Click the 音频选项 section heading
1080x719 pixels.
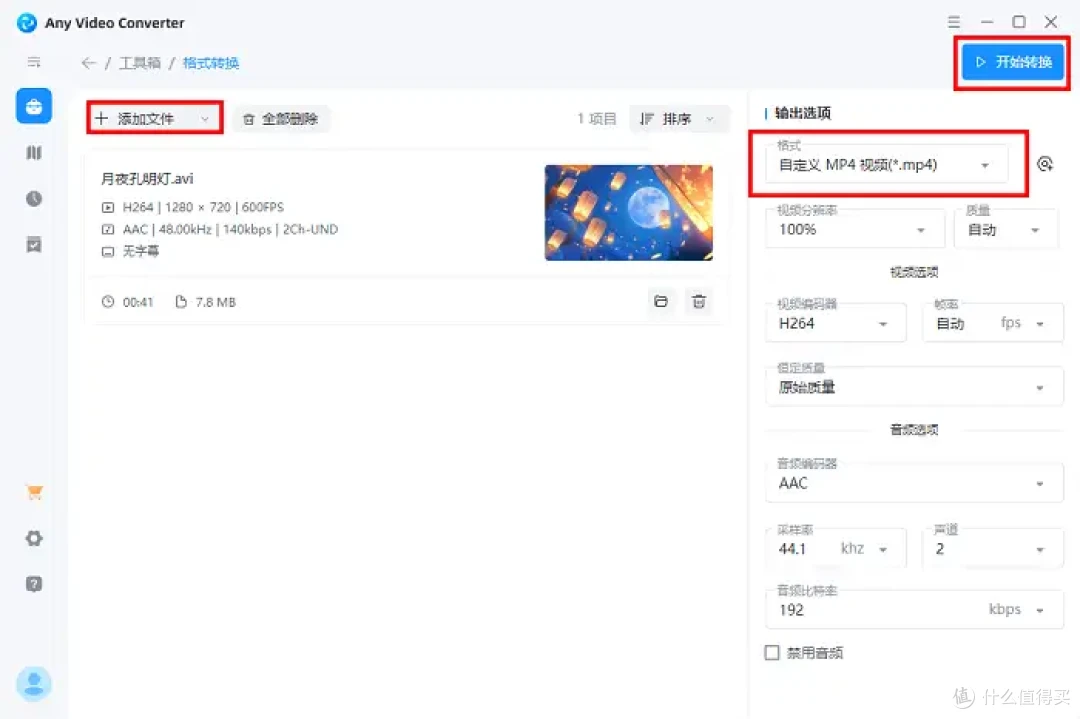[914, 430]
